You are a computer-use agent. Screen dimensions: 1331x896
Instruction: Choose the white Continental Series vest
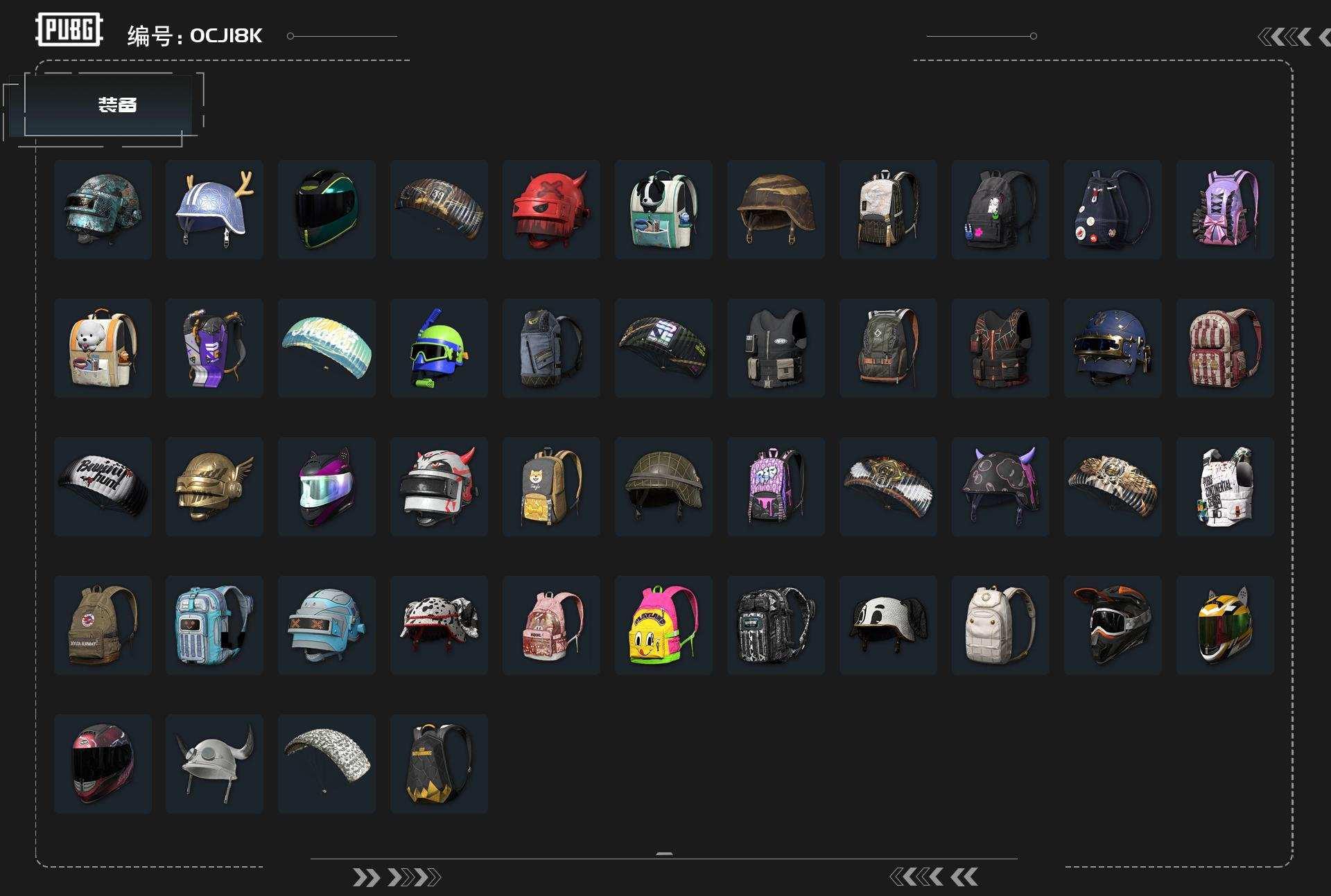point(1225,486)
